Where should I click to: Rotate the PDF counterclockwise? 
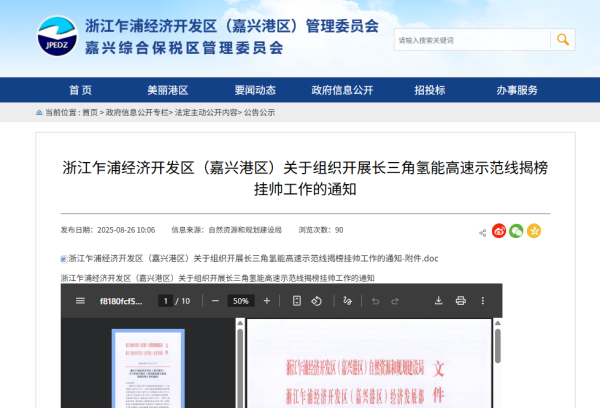pos(316,301)
